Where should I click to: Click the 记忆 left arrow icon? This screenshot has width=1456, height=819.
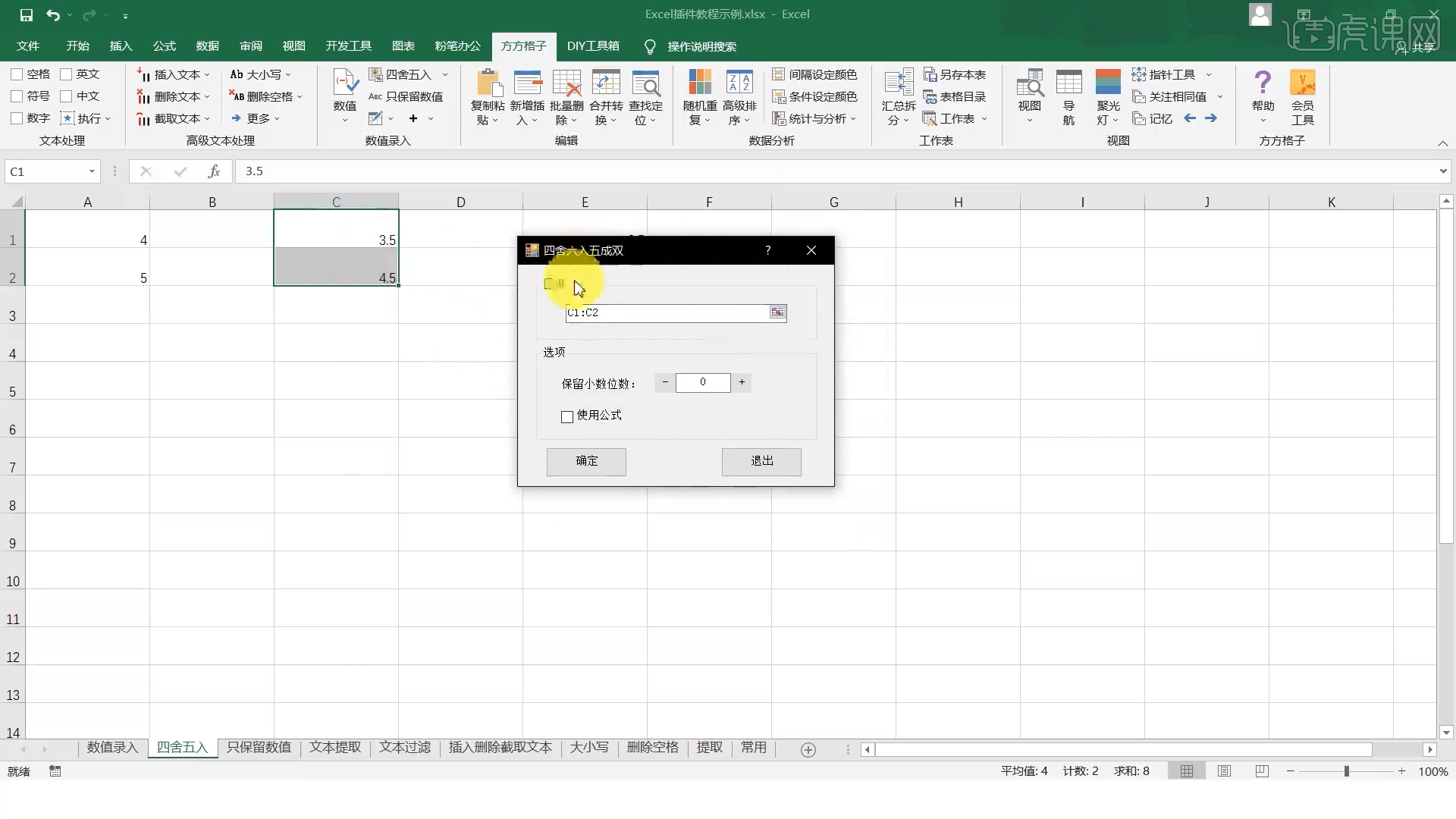pos(1190,118)
